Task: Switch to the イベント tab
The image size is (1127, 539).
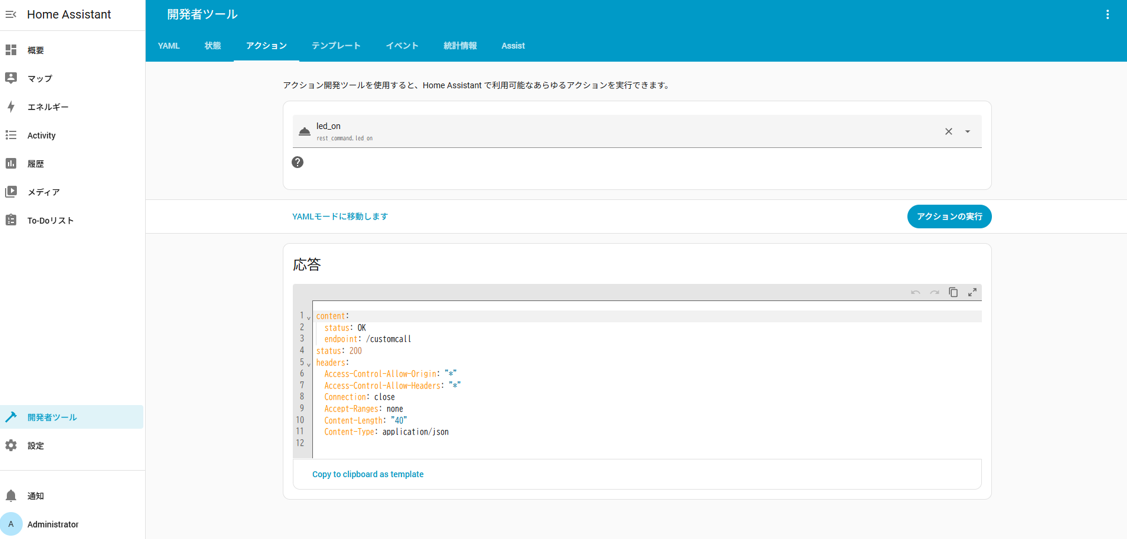Action: 402,45
